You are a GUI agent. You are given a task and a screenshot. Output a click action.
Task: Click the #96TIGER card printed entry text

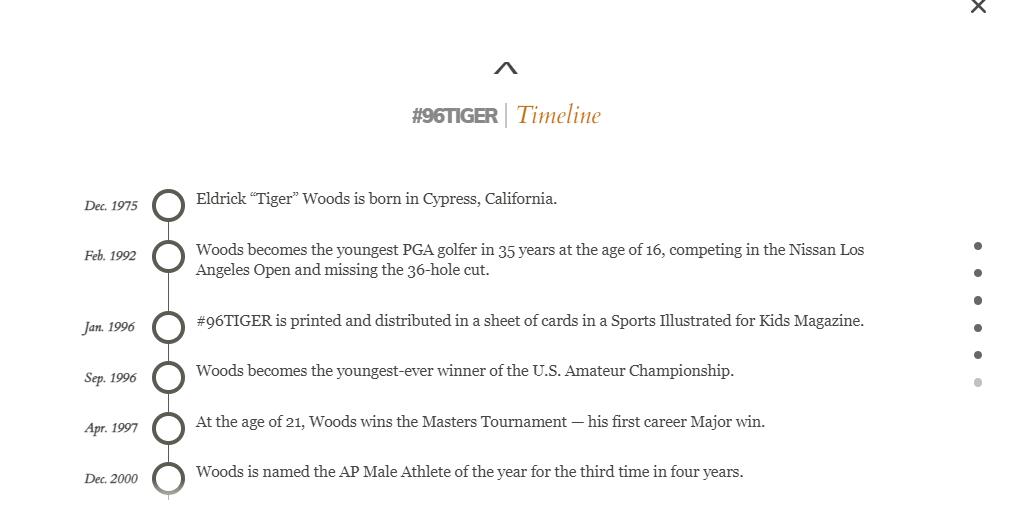coord(530,321)
